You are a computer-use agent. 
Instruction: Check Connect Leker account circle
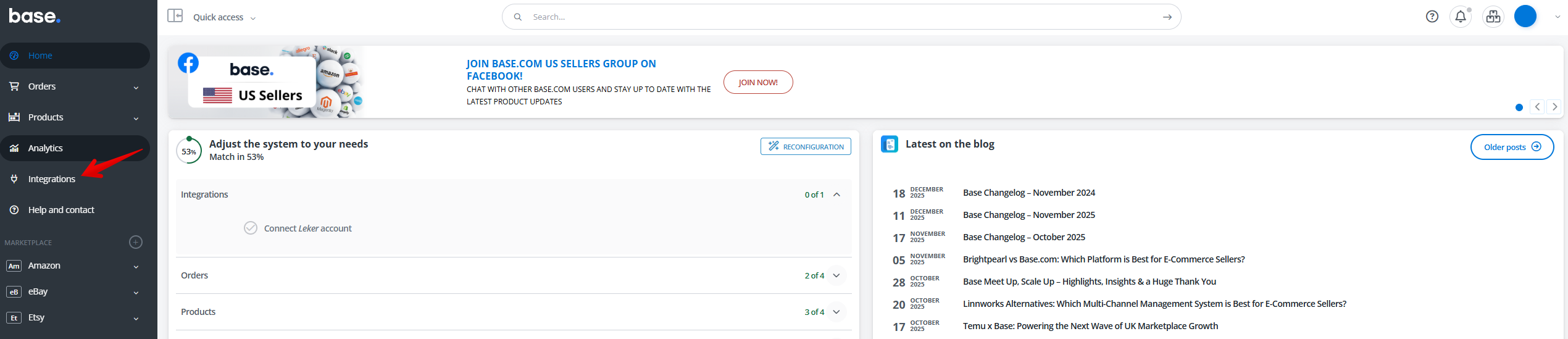tap(251, 228)
